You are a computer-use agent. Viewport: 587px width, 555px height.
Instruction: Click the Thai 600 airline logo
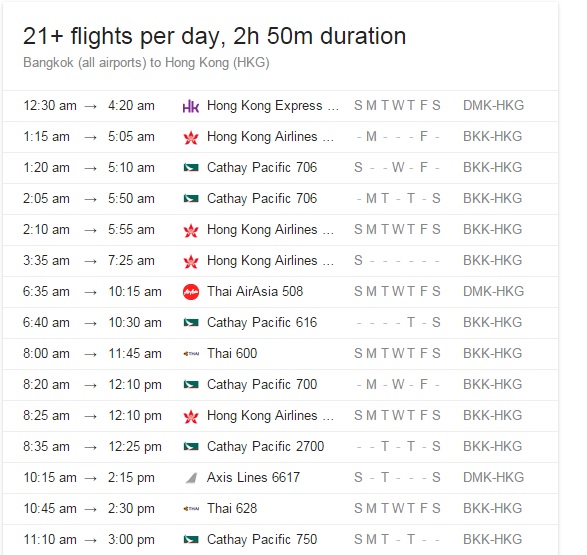(x=191, y=354)
